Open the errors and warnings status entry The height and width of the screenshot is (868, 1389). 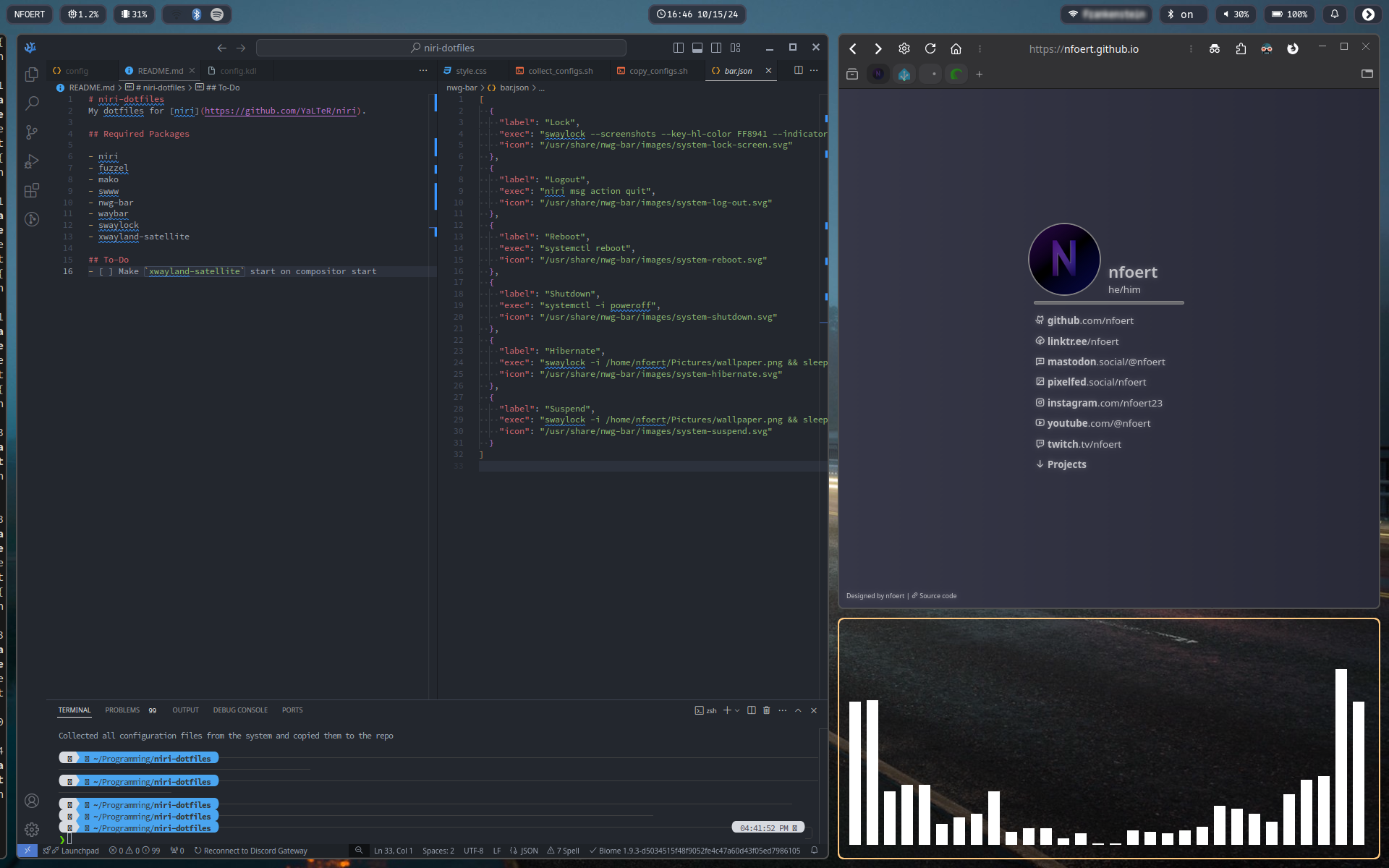tap(134, 851)
